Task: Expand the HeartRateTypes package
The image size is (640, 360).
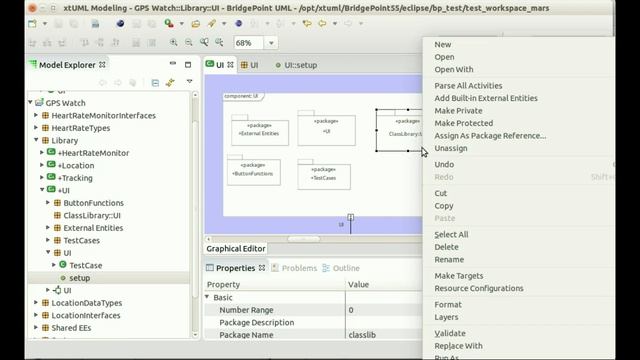Action: point(36,127)
